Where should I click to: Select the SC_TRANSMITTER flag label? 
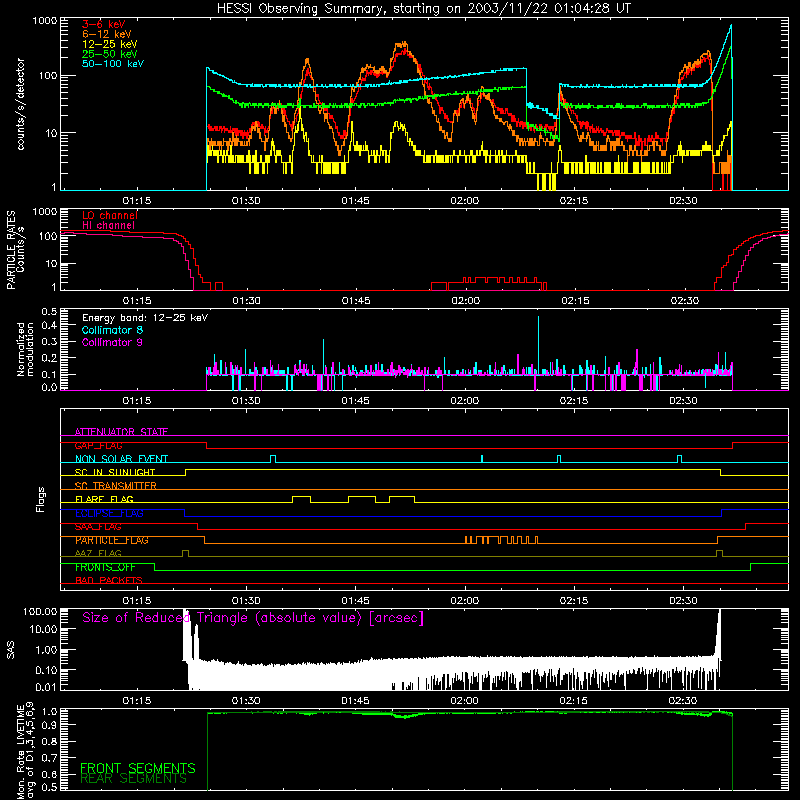coord(116,486)
